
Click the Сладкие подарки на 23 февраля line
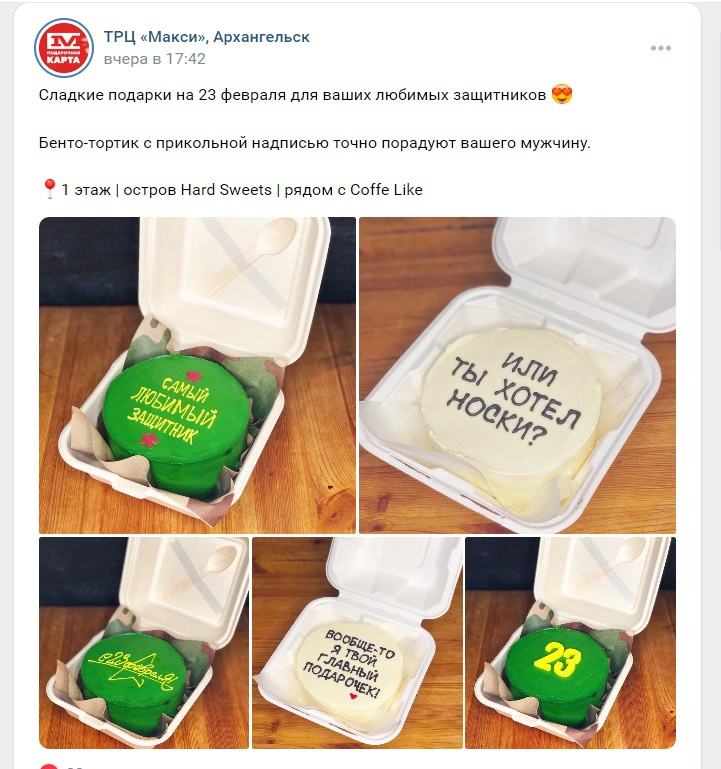[x=292, y=95]
